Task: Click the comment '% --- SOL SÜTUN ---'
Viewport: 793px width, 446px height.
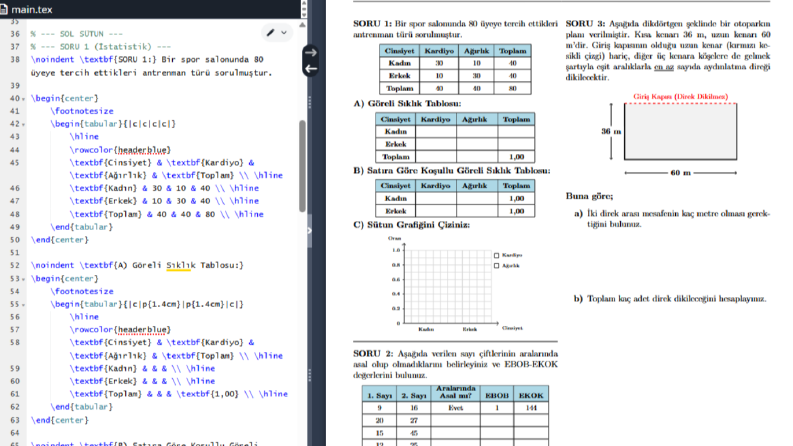Action: 76,34
